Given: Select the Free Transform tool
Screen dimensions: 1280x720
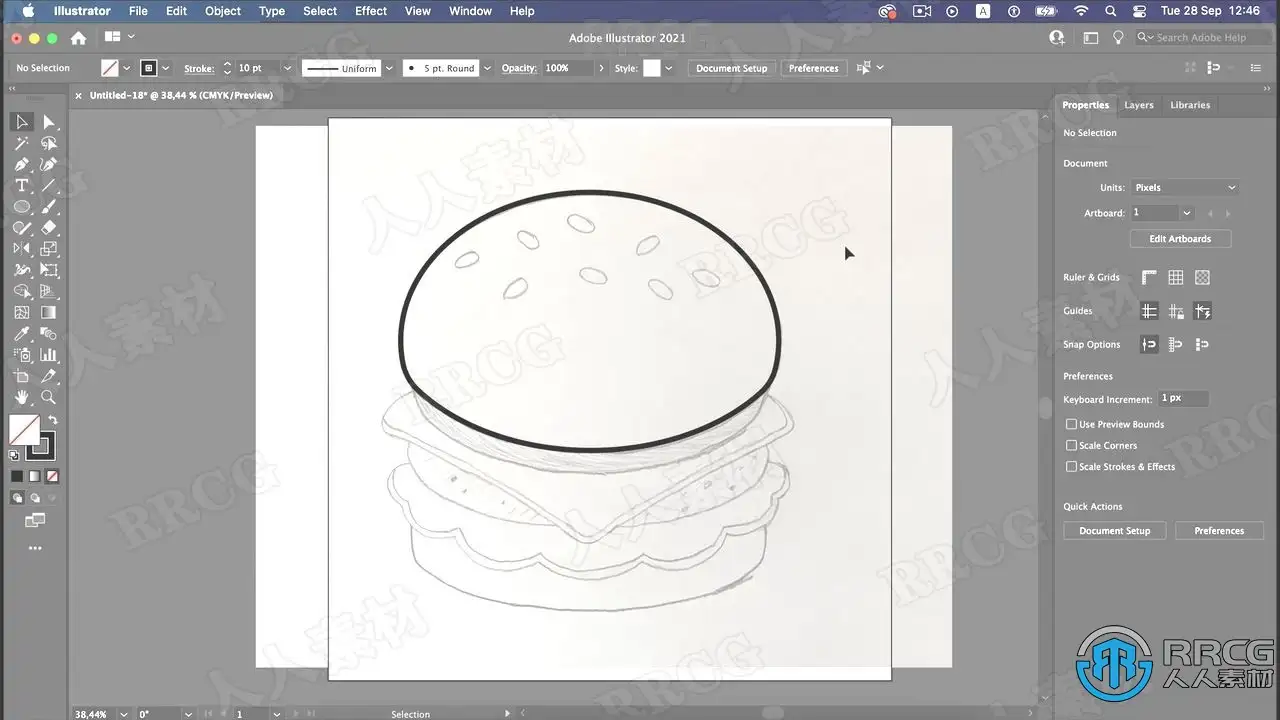Looking at the screenshot, I should pos(48,270).
